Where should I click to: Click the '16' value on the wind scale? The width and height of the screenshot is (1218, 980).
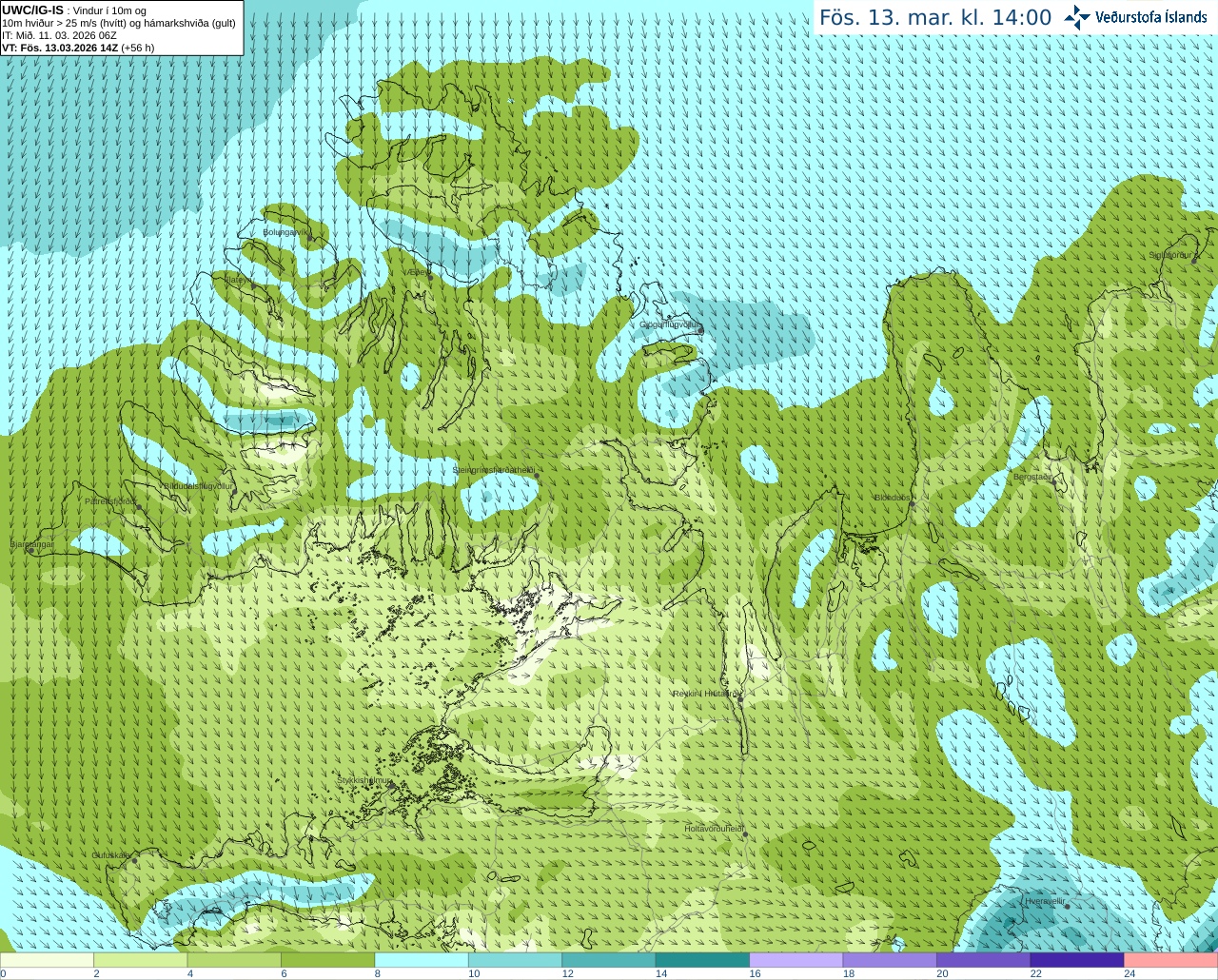[755, 973]
